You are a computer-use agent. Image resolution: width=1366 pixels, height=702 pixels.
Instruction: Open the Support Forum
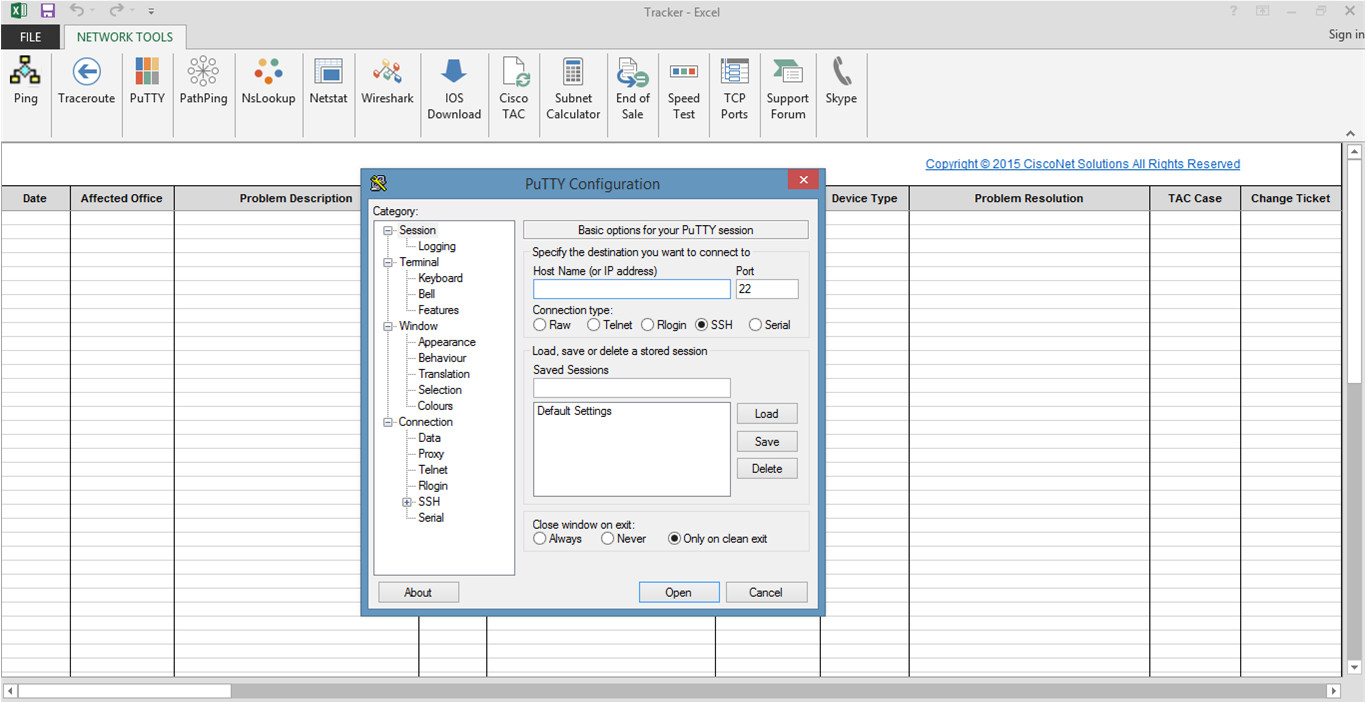point(788,89)
